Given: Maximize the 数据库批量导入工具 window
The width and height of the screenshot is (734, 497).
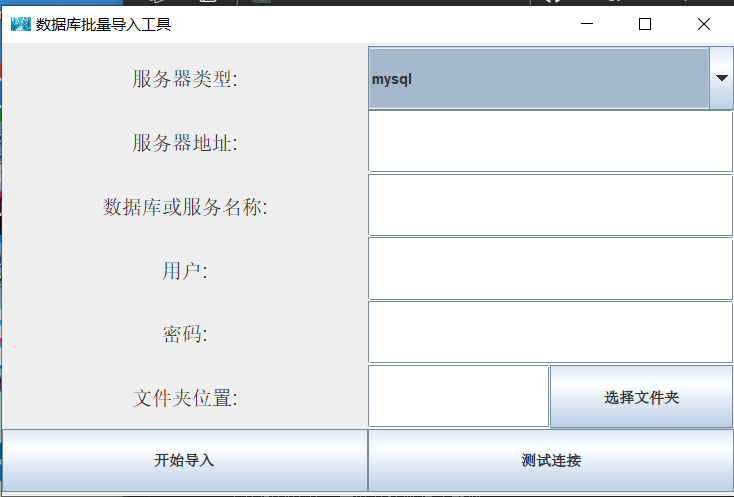Looking at the screenshot, I should click(645, 24).
